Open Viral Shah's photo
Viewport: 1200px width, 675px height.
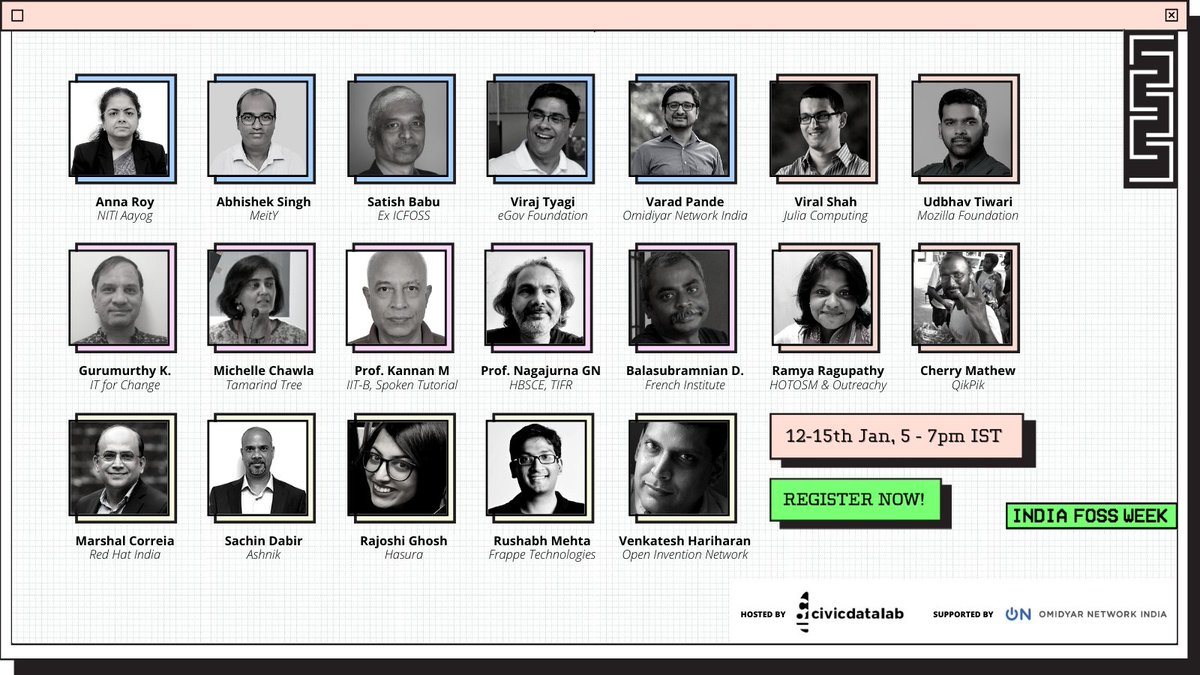point(820,129)
